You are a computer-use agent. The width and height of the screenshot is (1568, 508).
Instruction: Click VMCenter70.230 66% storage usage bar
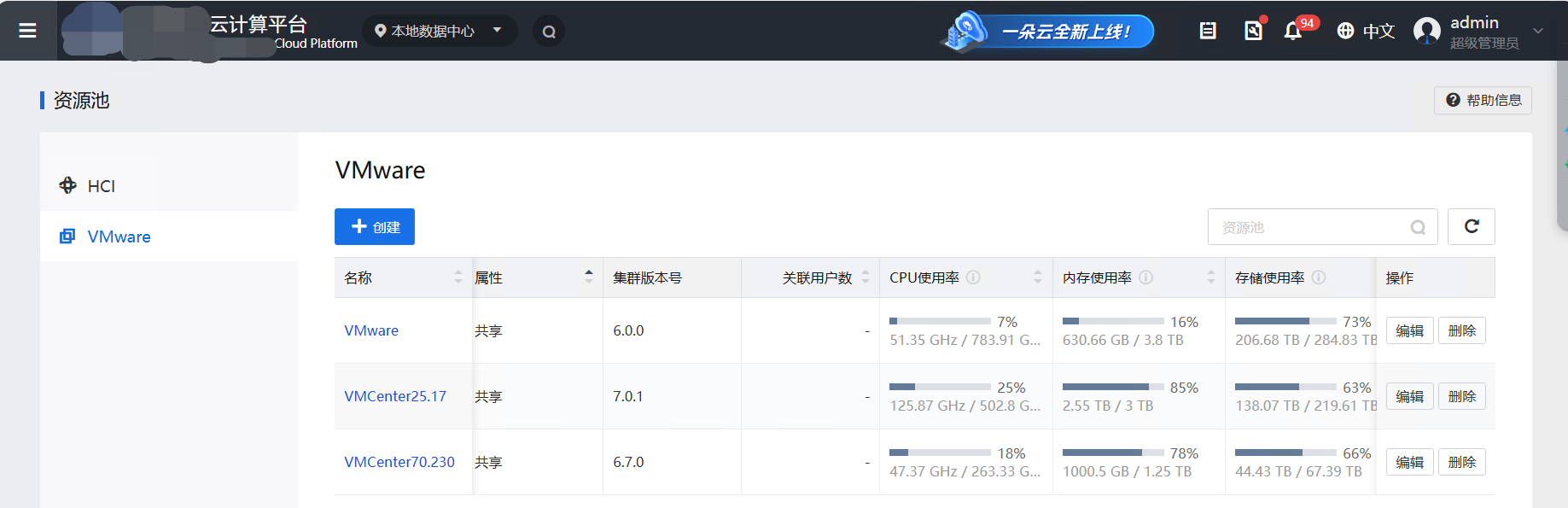point(1285,453)
